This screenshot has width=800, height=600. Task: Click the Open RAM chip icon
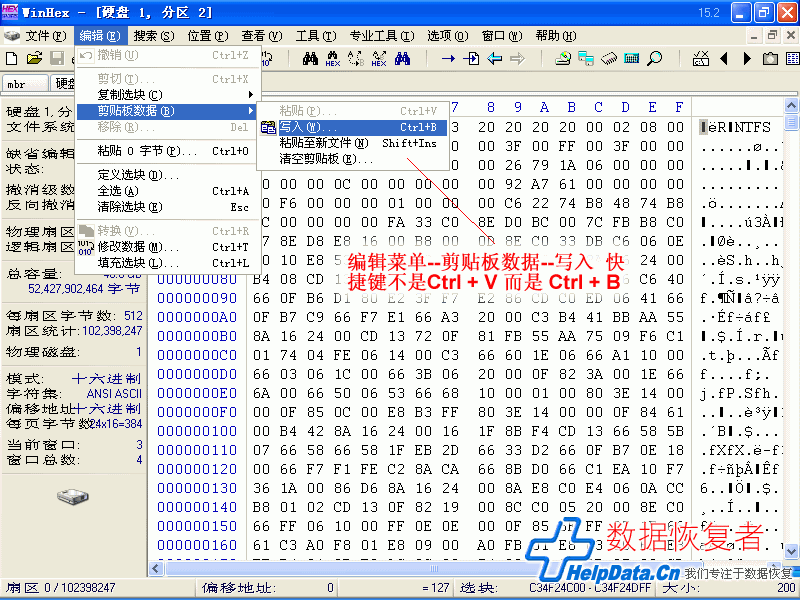tap(609, 59)
